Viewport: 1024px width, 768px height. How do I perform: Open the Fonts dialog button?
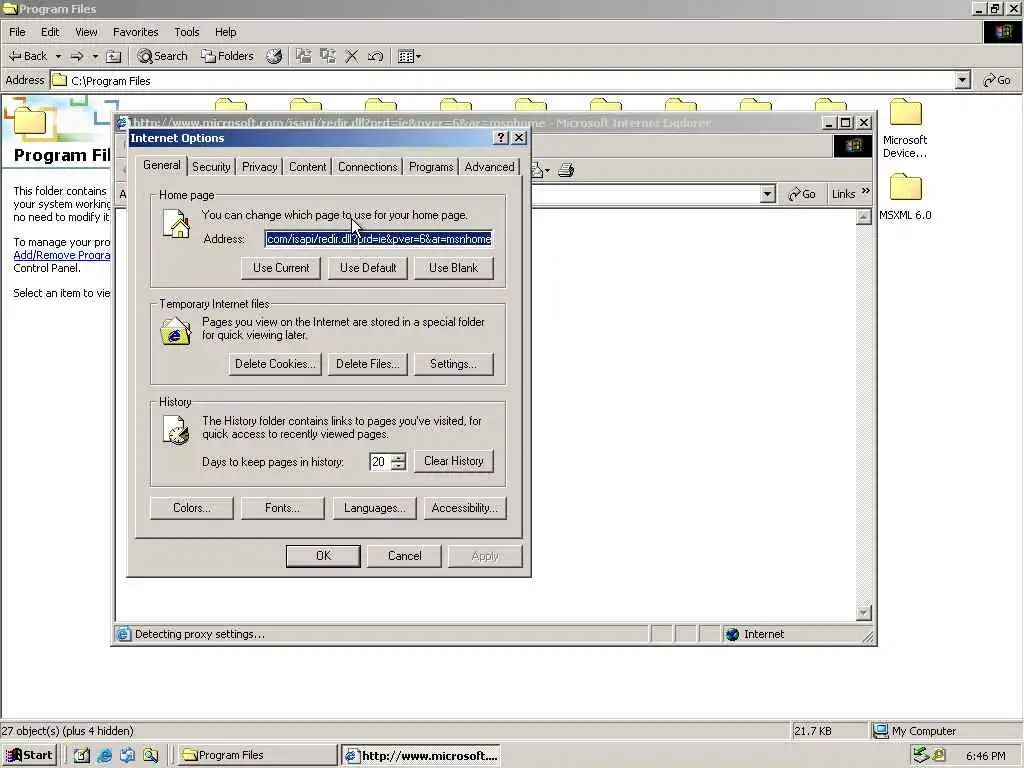point(282,508)
